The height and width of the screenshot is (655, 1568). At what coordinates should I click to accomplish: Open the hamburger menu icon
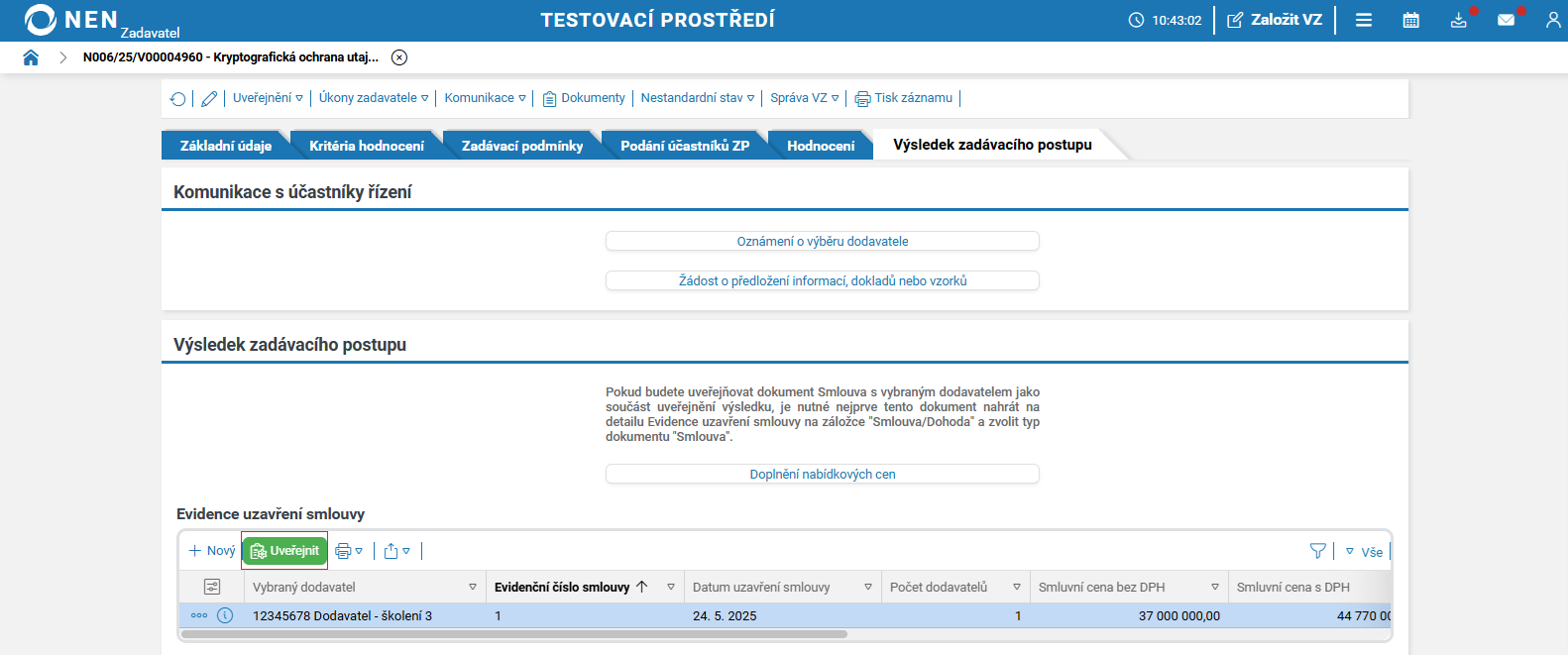coord(1364,20)
